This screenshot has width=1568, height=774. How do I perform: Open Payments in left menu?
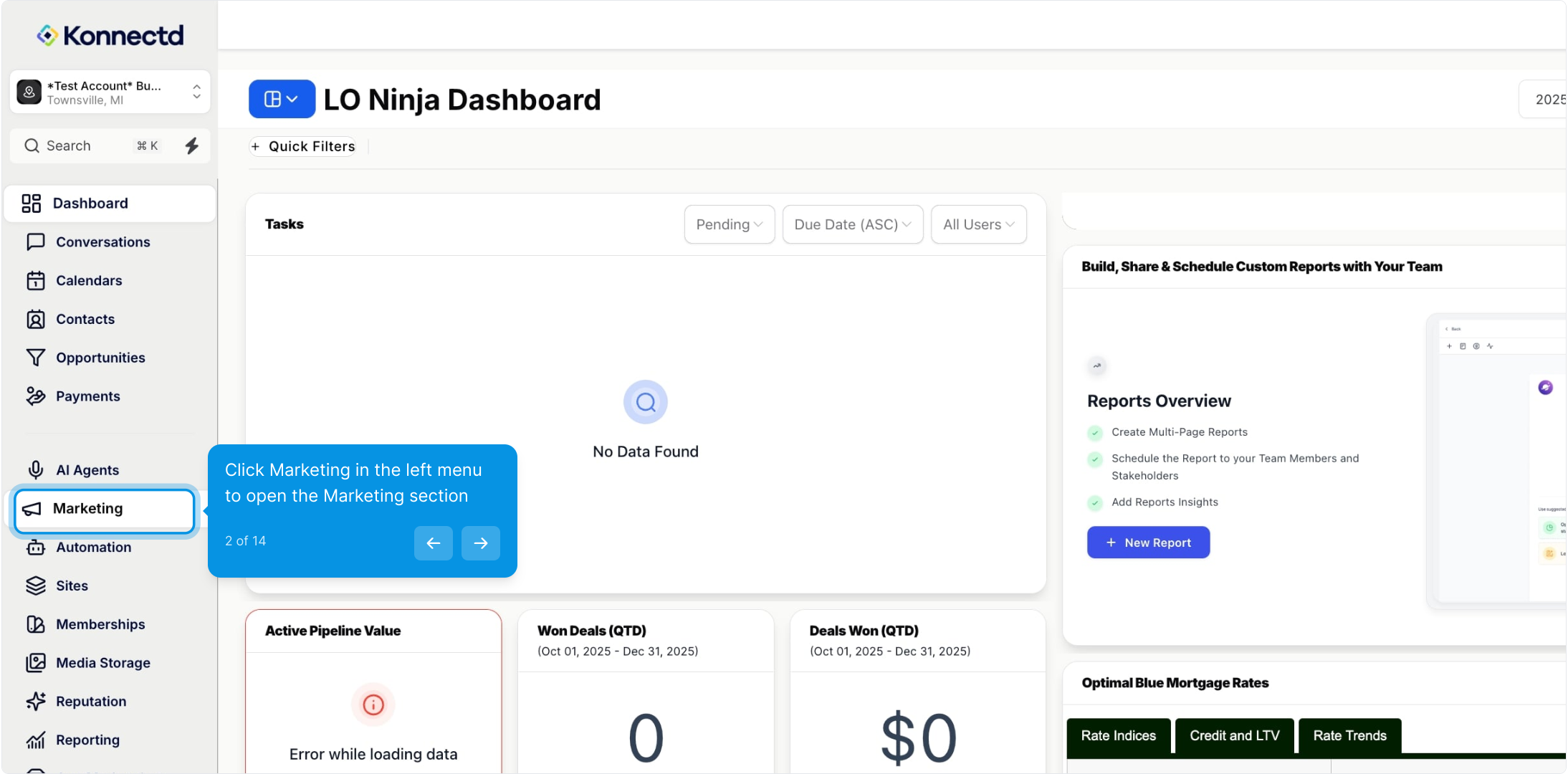click(x=87, y=396)
